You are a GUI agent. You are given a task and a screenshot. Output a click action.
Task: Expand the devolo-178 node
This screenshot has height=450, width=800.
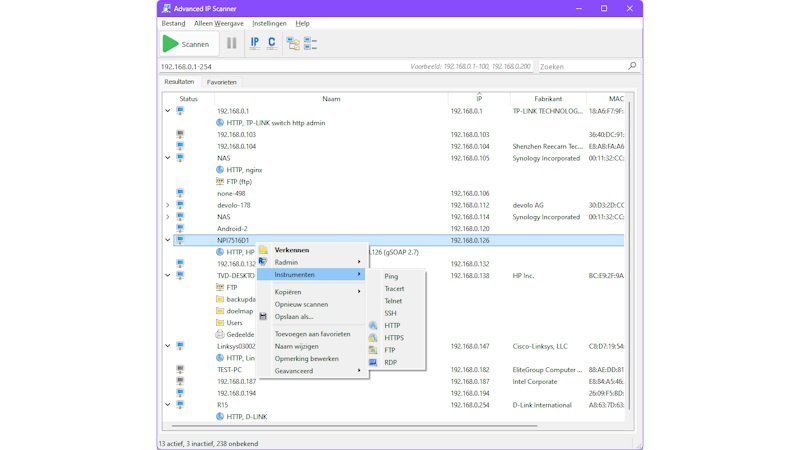click(x=167, y=205)
